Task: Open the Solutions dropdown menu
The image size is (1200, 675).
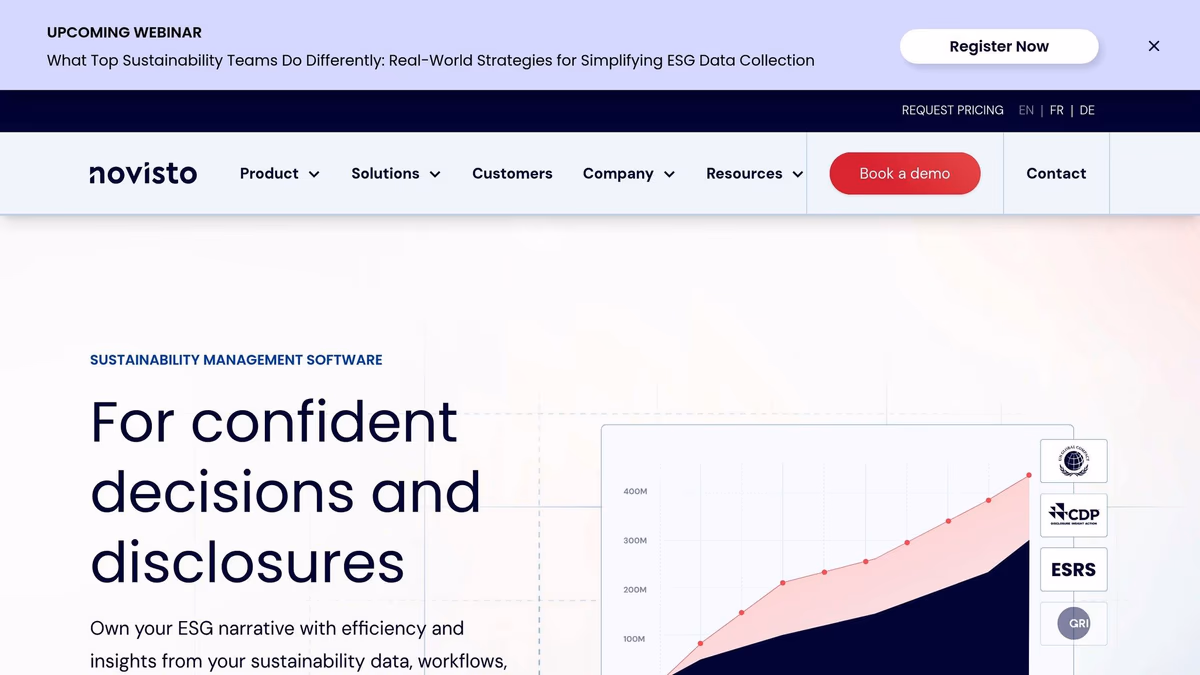Action: point(395,174)
